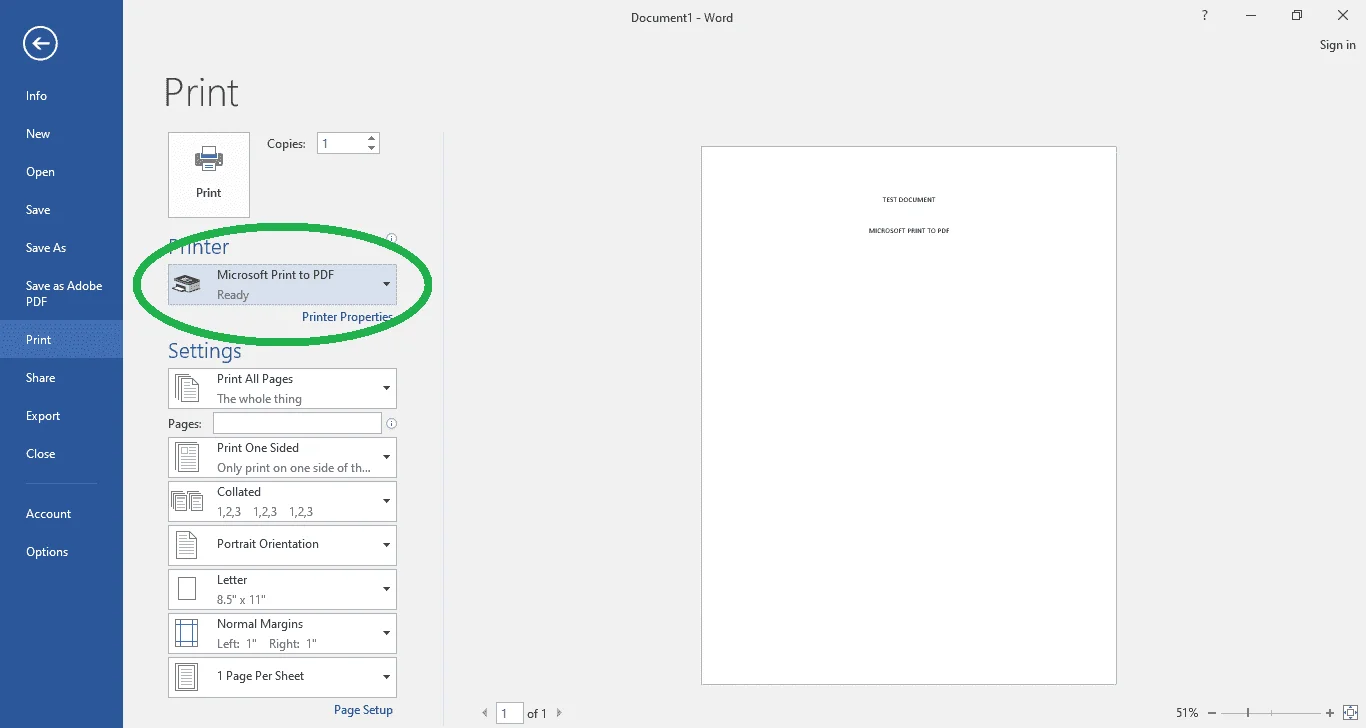Open the Collated dropdown

point(282,501)
